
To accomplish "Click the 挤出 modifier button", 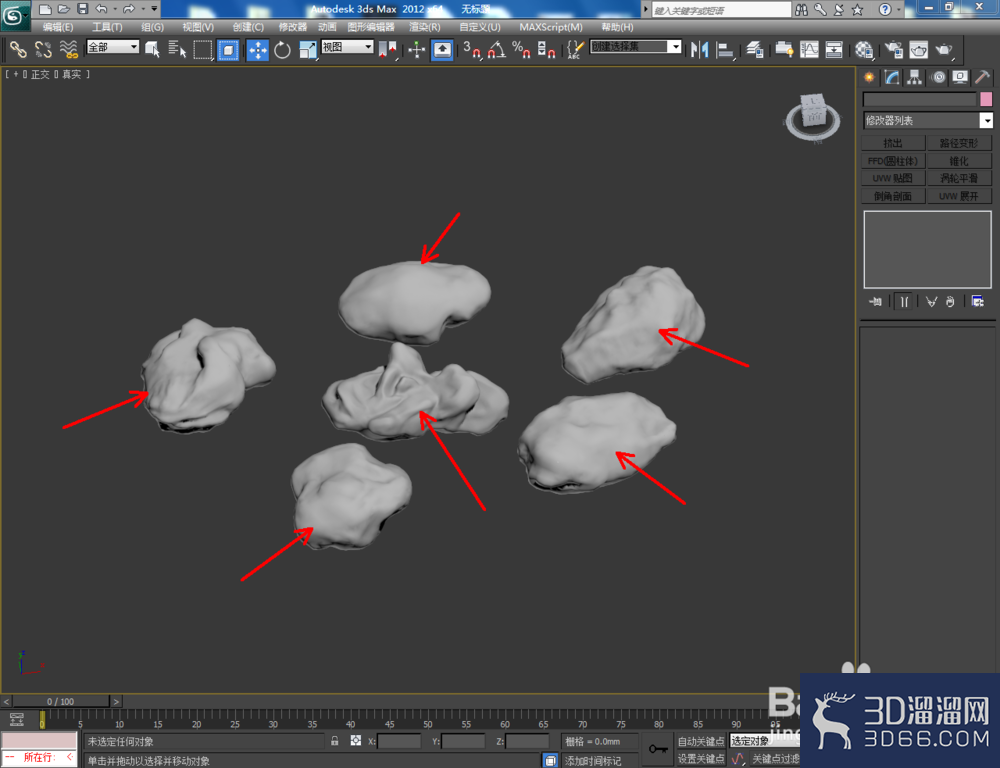I will coord(893,143).
